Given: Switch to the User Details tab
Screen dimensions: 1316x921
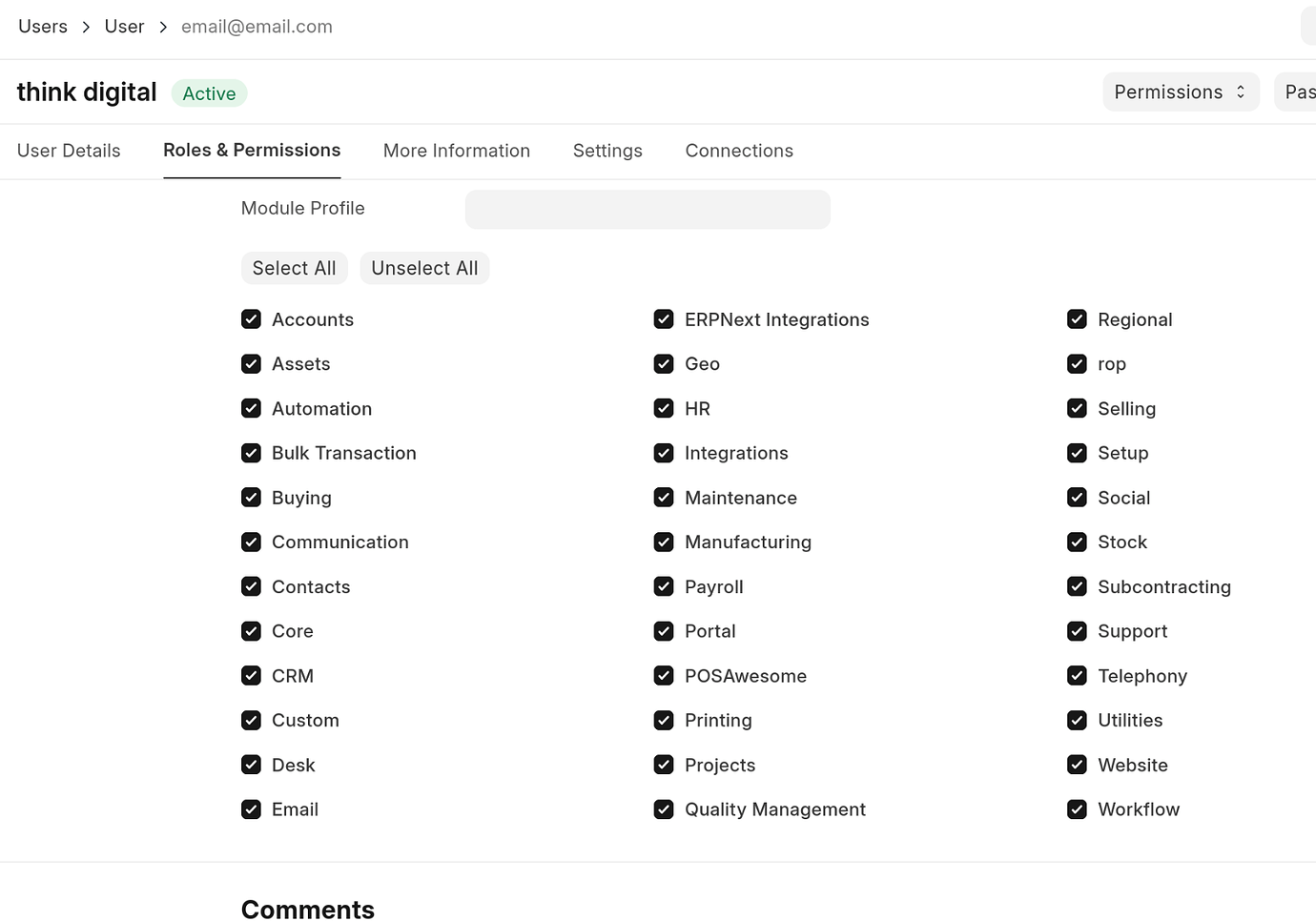Looking at the screenshot, I should (69, 151).
